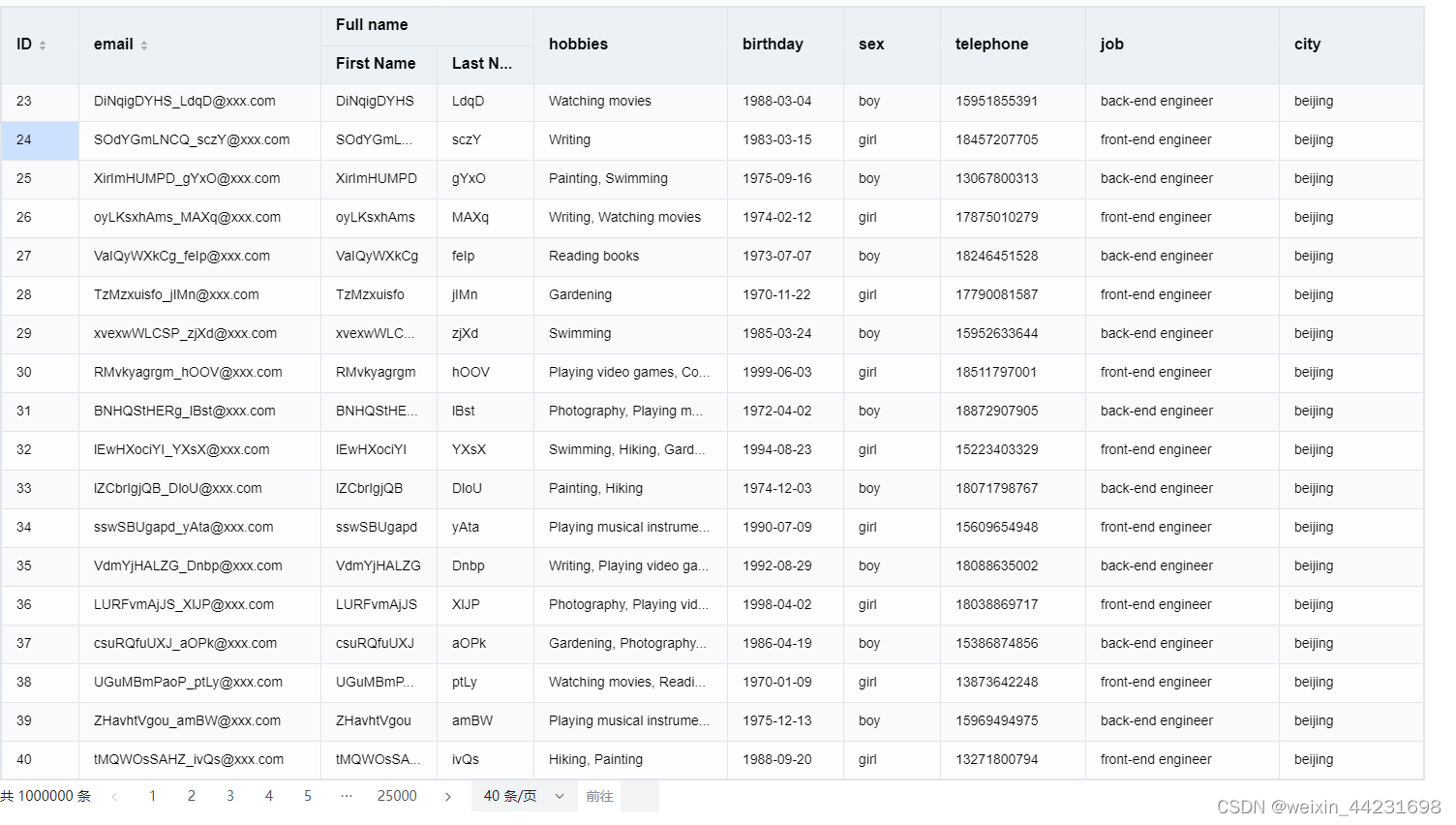
Task: Click first name ZHavhtVgou
Action: point(374,721)
